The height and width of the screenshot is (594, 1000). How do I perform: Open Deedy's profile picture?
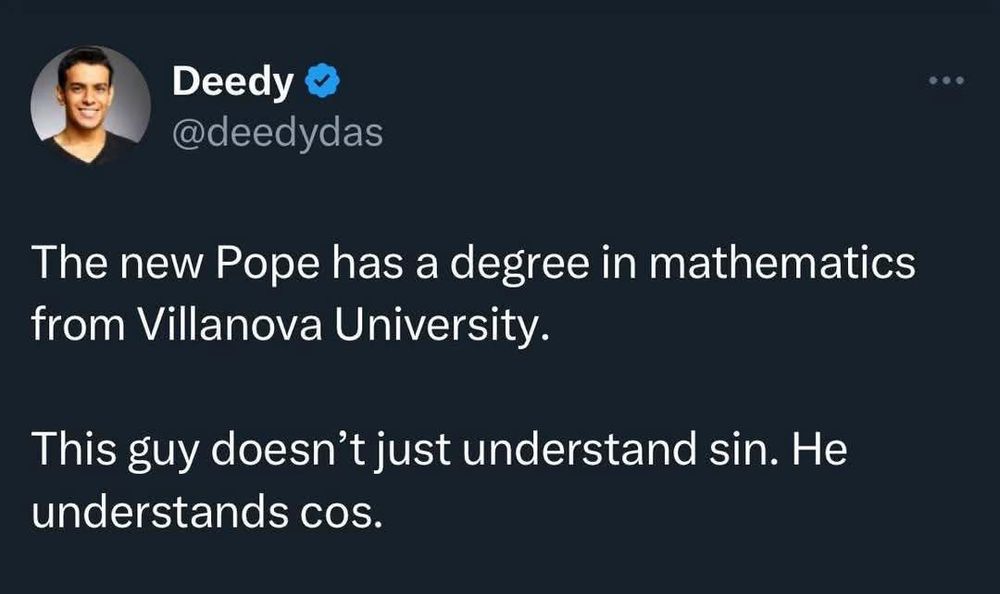(x=91, y=105)
